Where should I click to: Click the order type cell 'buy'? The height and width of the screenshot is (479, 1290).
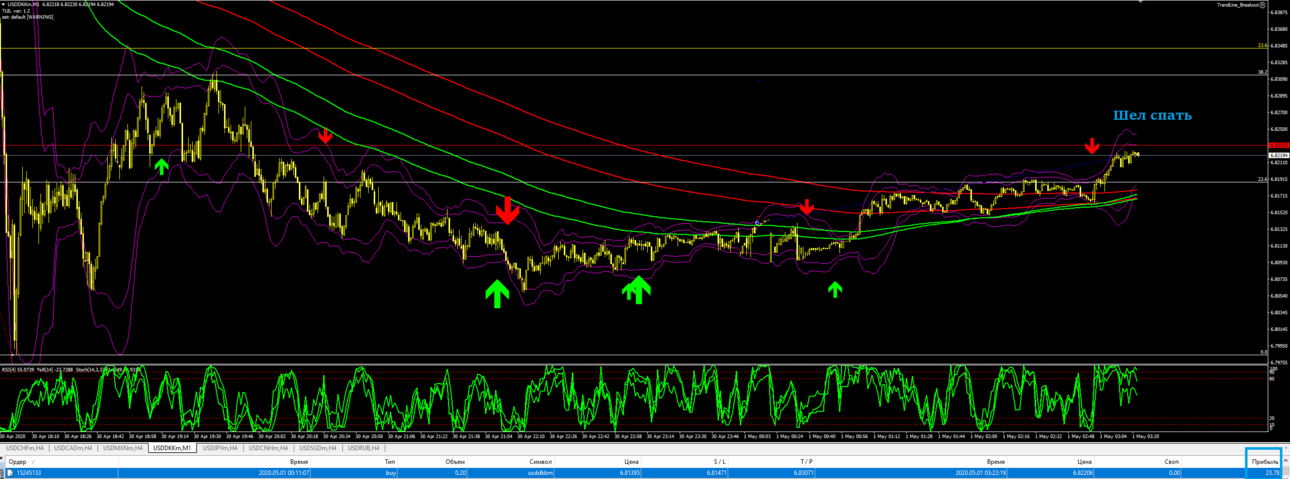pyautogui.click(x=390, y=473)
